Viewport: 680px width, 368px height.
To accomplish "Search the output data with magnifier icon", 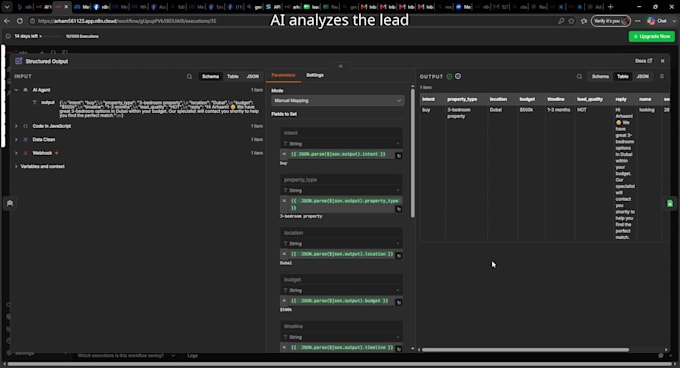I will coord(579,77).
